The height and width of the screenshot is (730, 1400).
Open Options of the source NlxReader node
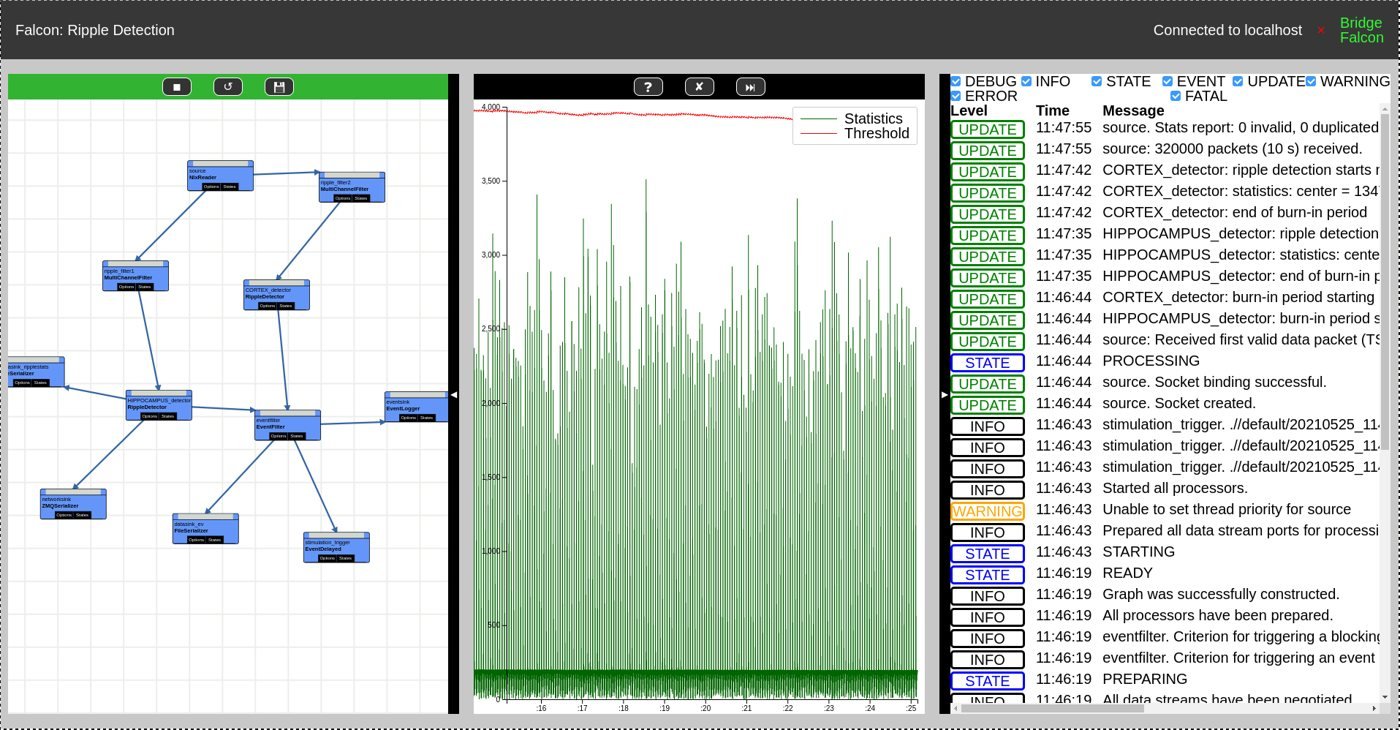pos(211,186)
